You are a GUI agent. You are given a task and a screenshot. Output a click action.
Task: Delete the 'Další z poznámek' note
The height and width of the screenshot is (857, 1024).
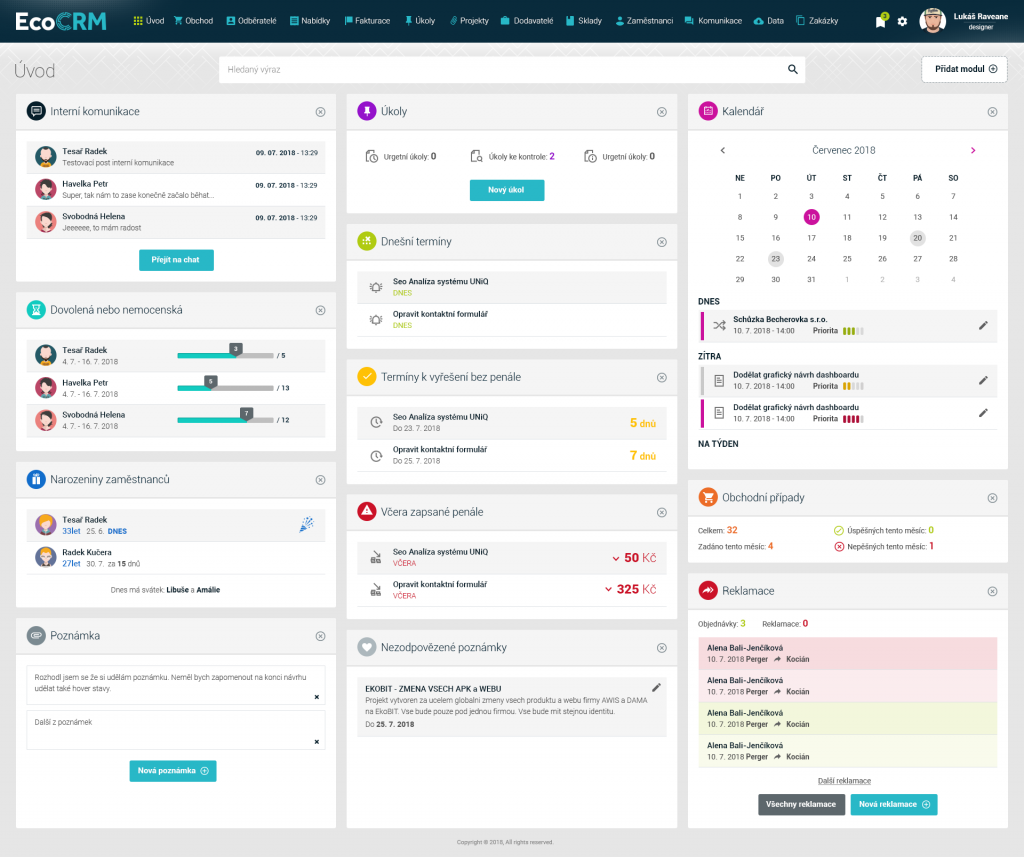coord(317,741)
